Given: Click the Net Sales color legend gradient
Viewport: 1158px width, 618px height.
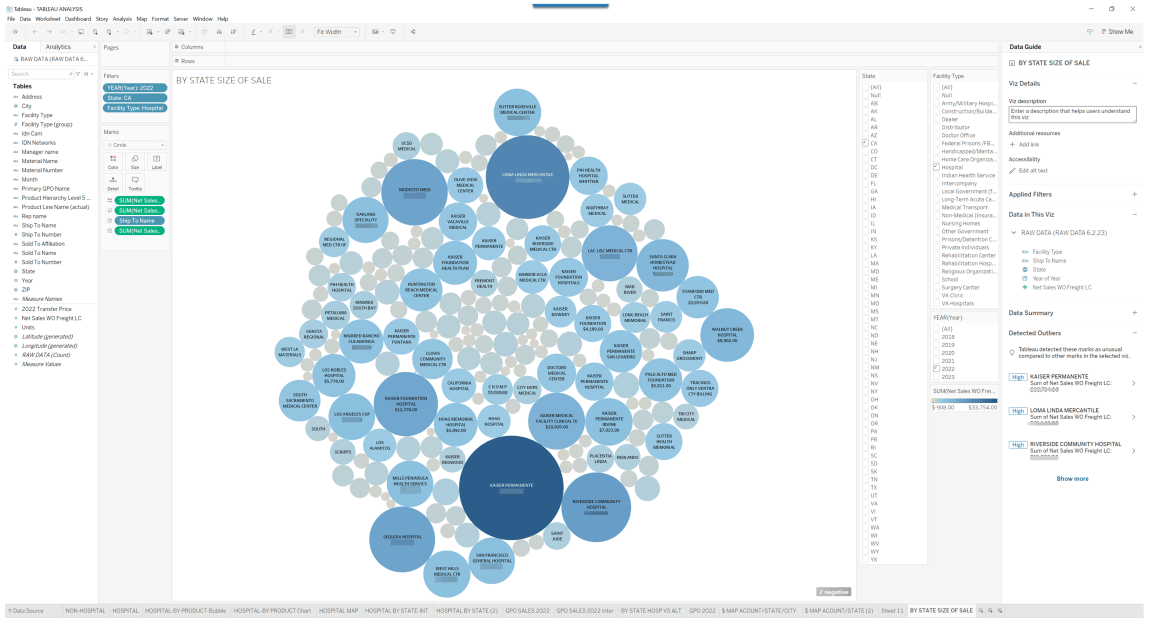Looking at the screenshot, I should [x=963, y=401].
